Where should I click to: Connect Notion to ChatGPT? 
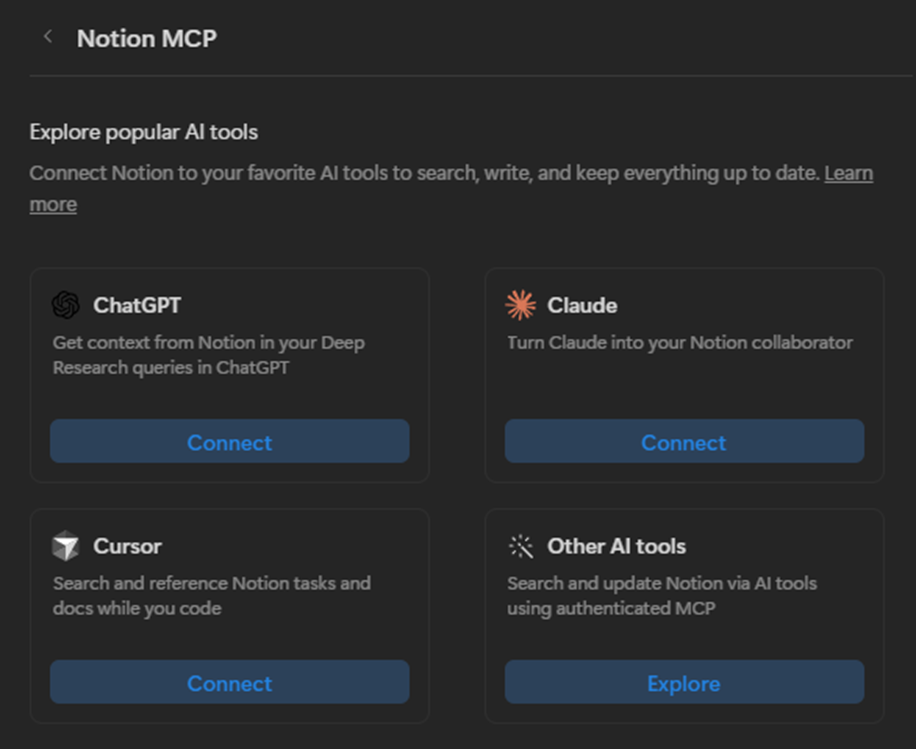point(229,441)
